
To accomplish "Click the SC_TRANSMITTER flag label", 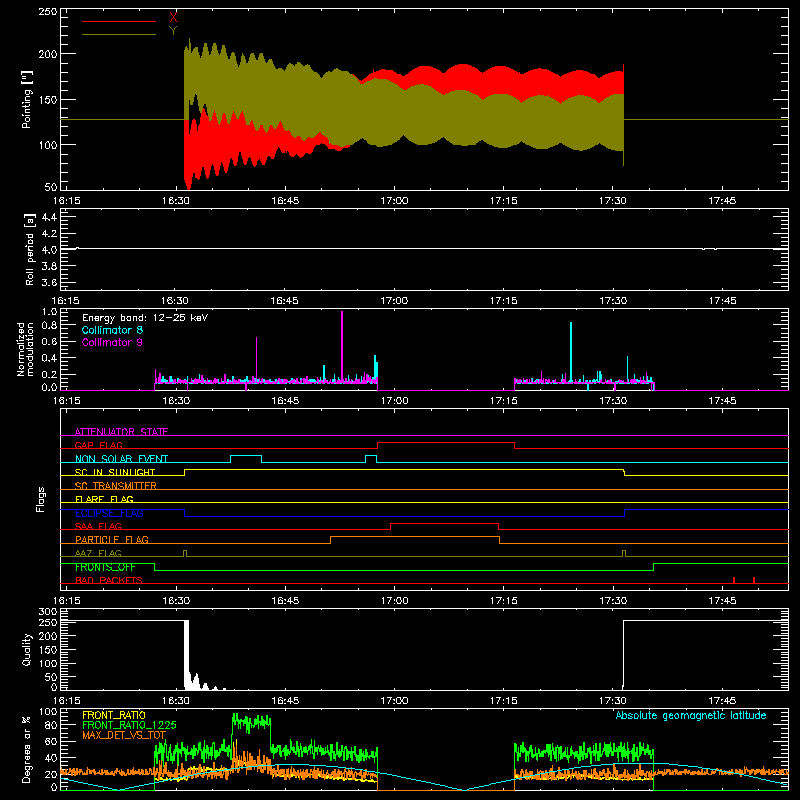I will pos(115,486).
